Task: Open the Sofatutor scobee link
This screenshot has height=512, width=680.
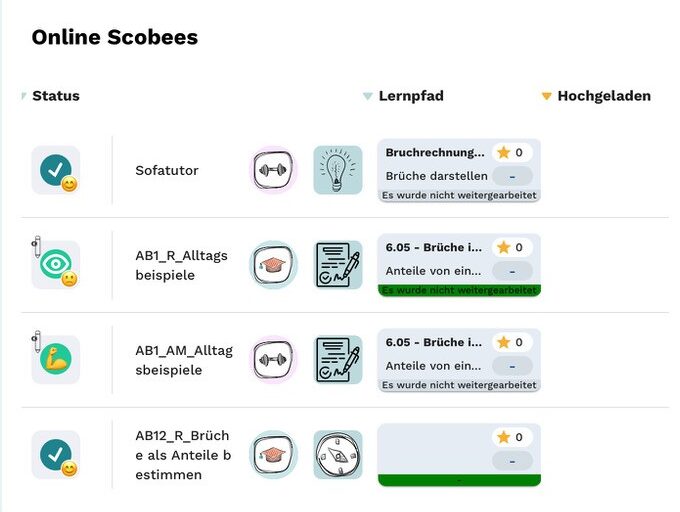Action: (167, 171)
